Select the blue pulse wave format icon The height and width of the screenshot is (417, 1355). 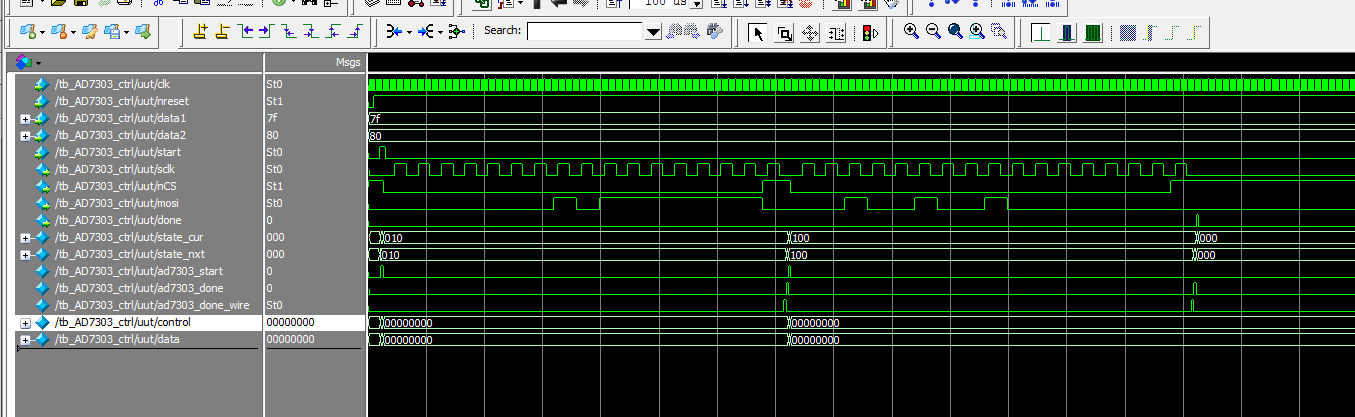pos(1066,33)
